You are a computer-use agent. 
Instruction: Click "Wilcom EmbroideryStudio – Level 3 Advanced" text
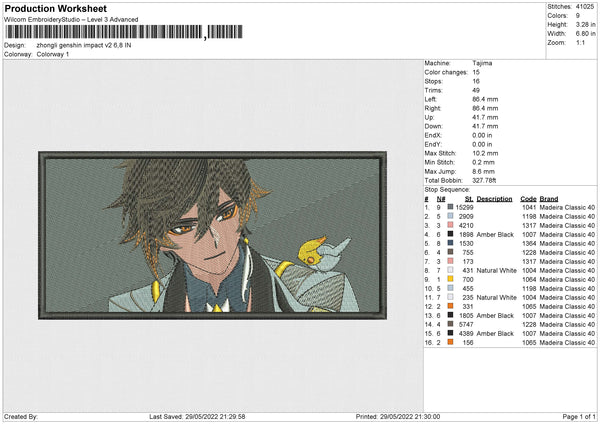coord(71,20)
